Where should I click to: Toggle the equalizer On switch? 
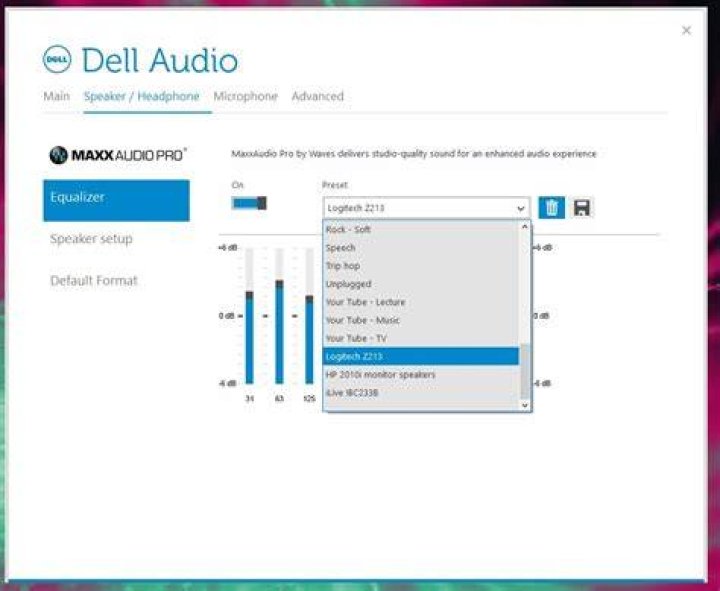point(249,203)
